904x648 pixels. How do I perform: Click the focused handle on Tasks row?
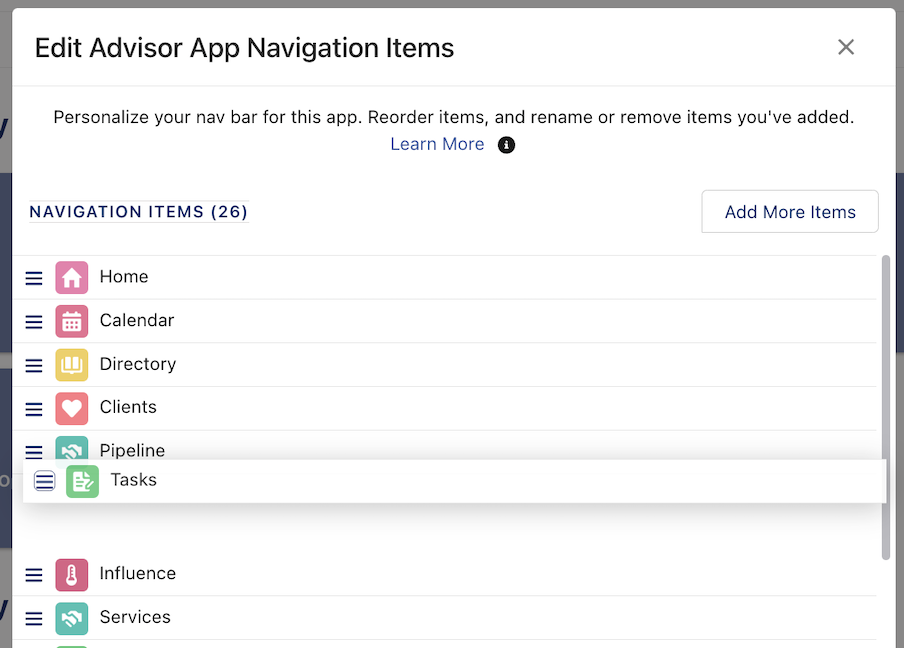pyautogui.click(x=44, y=481)
